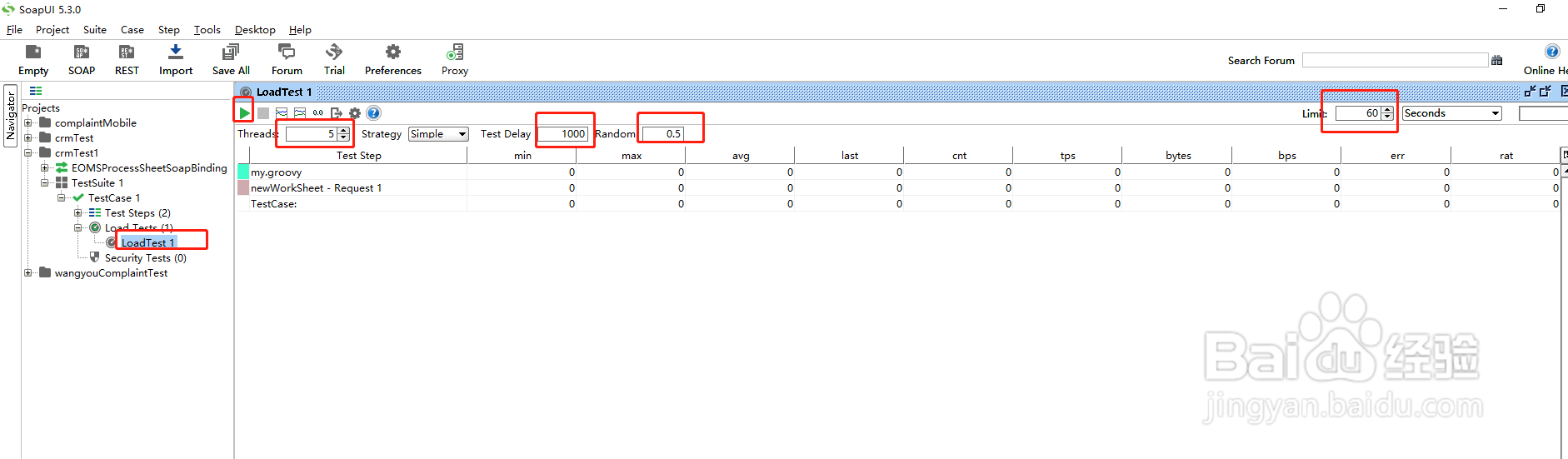Click the search forum binoculars icon
Image resolution: width=1568 pixels, height=459 pixels.
pyautogui.click(x=1496, y=60)
